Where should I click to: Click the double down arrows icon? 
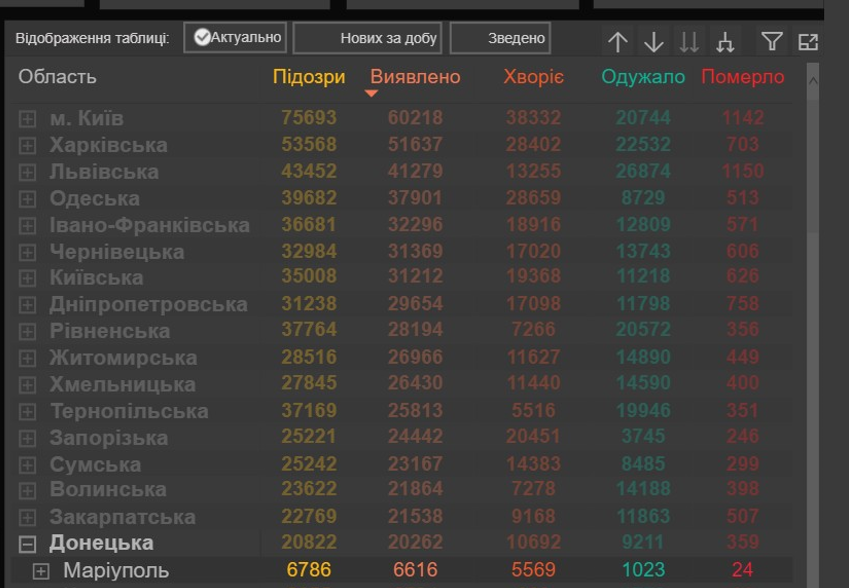pyautogui.click(x=689, y=42)
